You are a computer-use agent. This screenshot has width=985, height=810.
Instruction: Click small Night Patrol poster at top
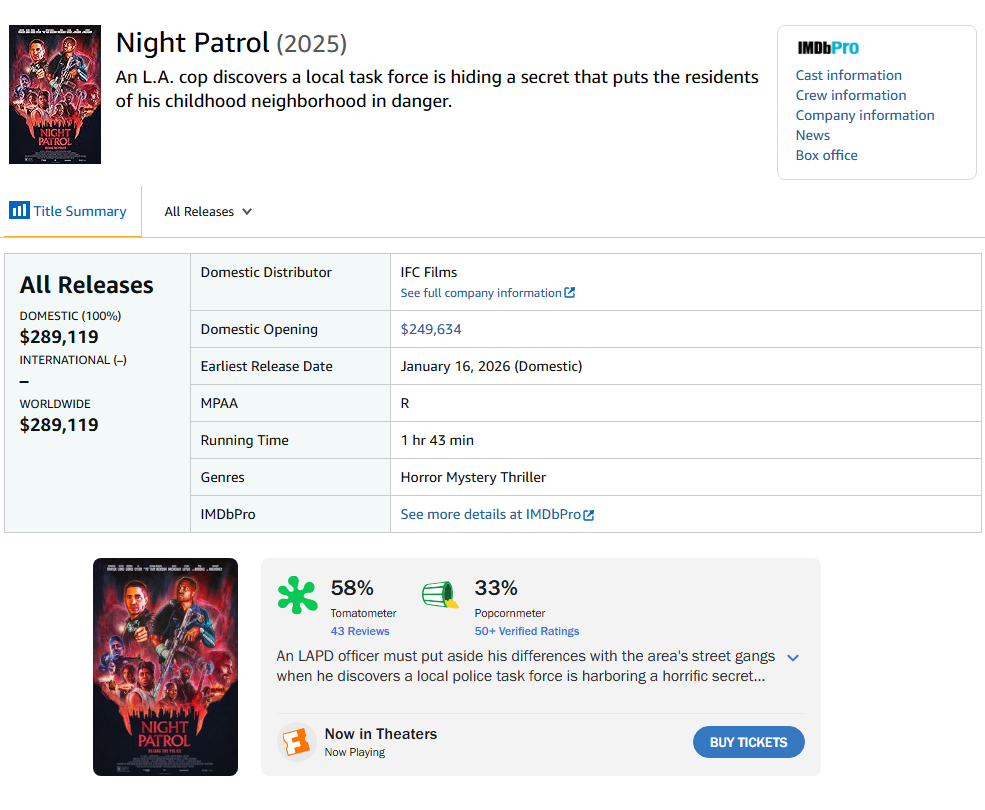pyautogui.click(x=55, y=94)
